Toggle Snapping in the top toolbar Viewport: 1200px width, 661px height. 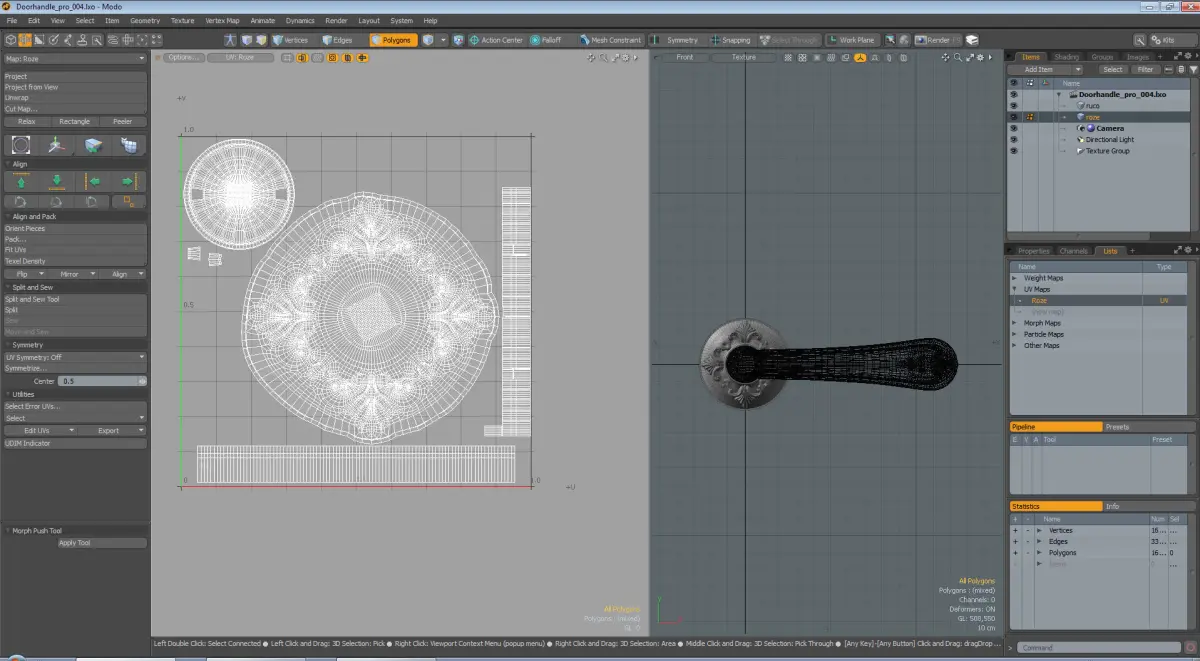pos(731,40)
